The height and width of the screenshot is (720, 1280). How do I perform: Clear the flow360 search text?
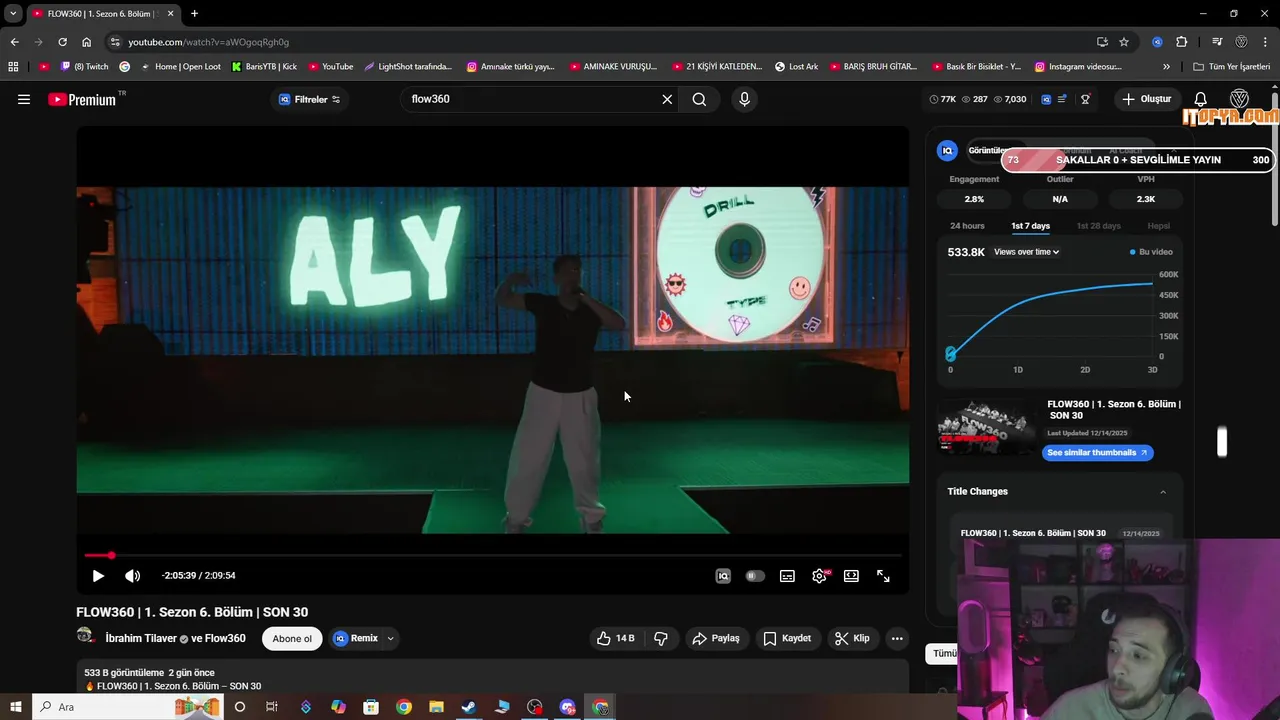[667, 99]
